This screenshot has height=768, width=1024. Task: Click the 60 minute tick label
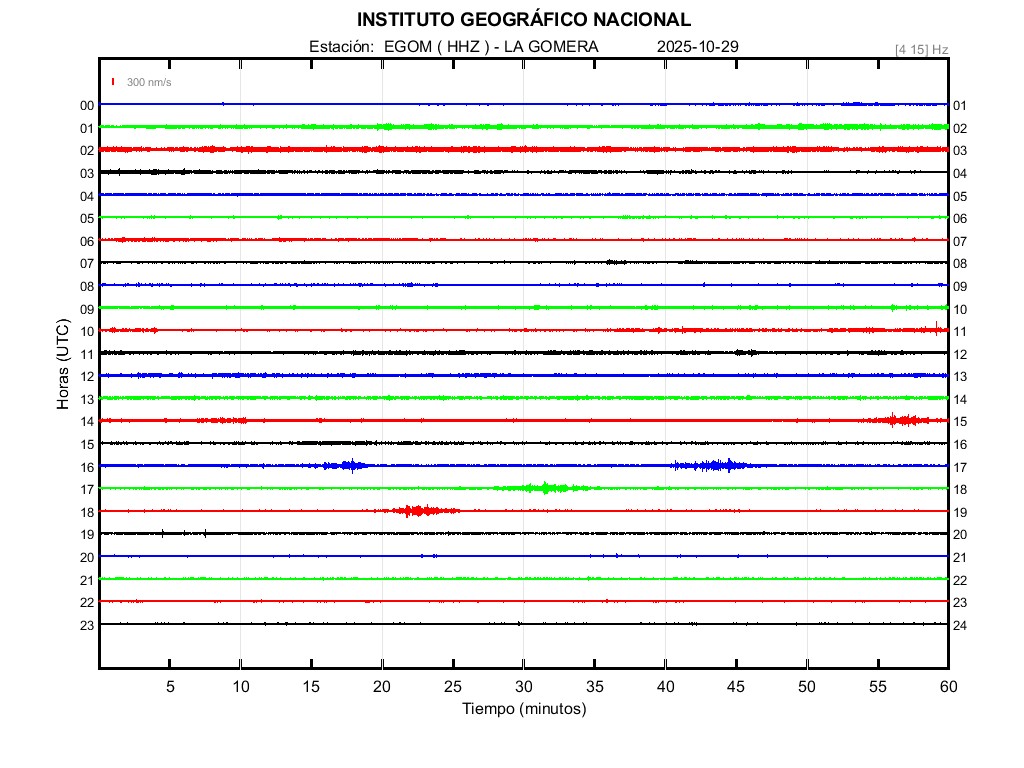click(947, 686)
